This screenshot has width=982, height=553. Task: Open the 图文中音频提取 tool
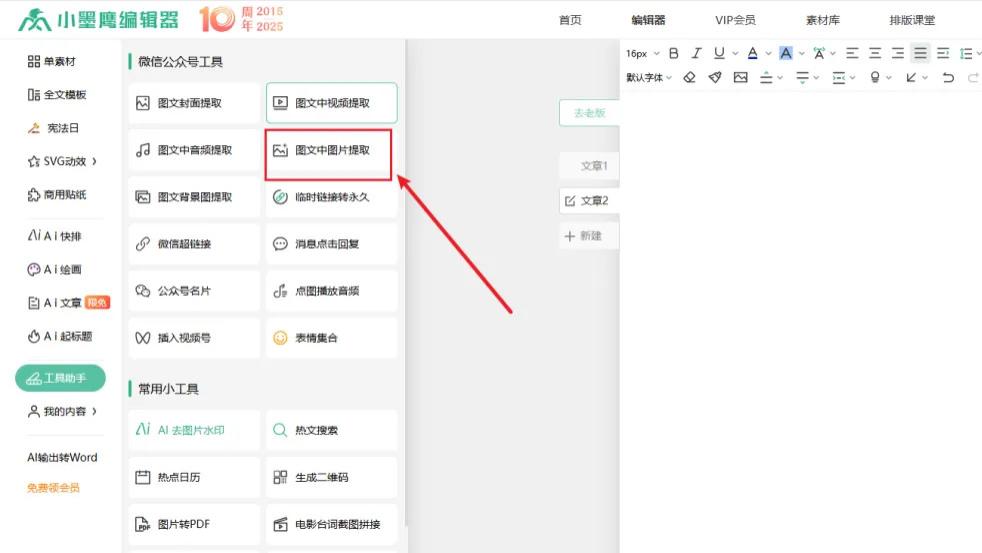pyautogui.click(x=194, y=150)
